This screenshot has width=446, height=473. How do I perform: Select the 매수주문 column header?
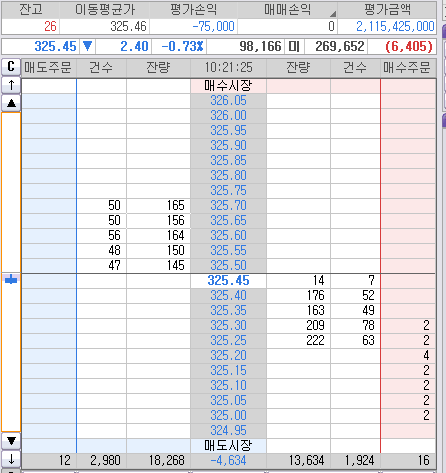point(408,68)
